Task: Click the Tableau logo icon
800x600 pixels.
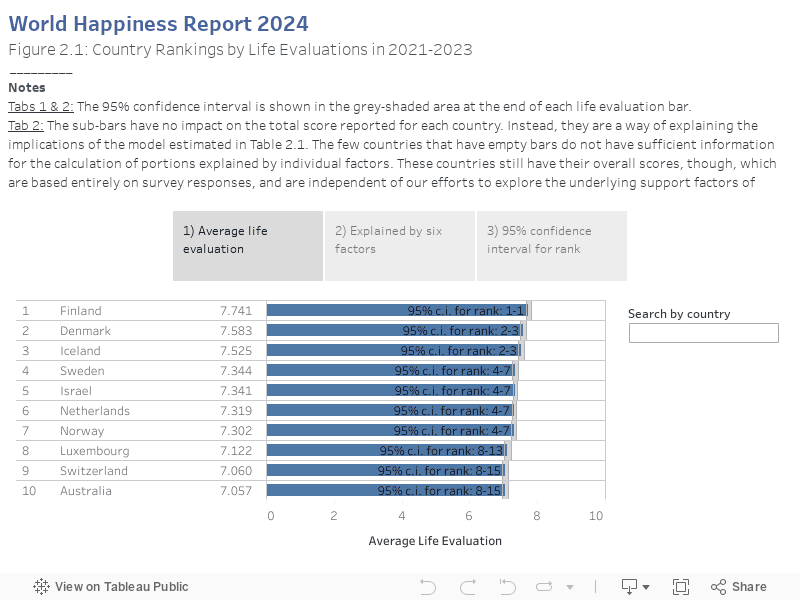Action: point(42,587)
